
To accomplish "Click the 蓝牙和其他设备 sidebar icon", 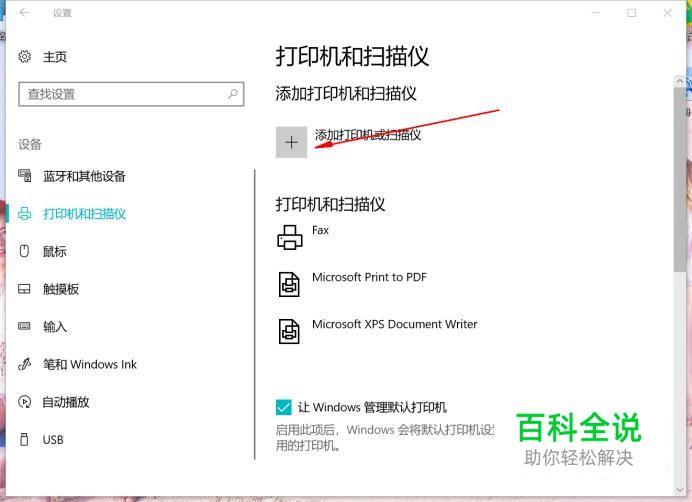I will pos(25,176).
